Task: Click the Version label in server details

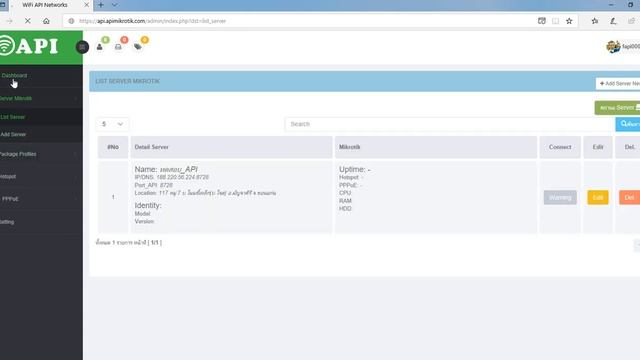Action: (x=144, y=221)
